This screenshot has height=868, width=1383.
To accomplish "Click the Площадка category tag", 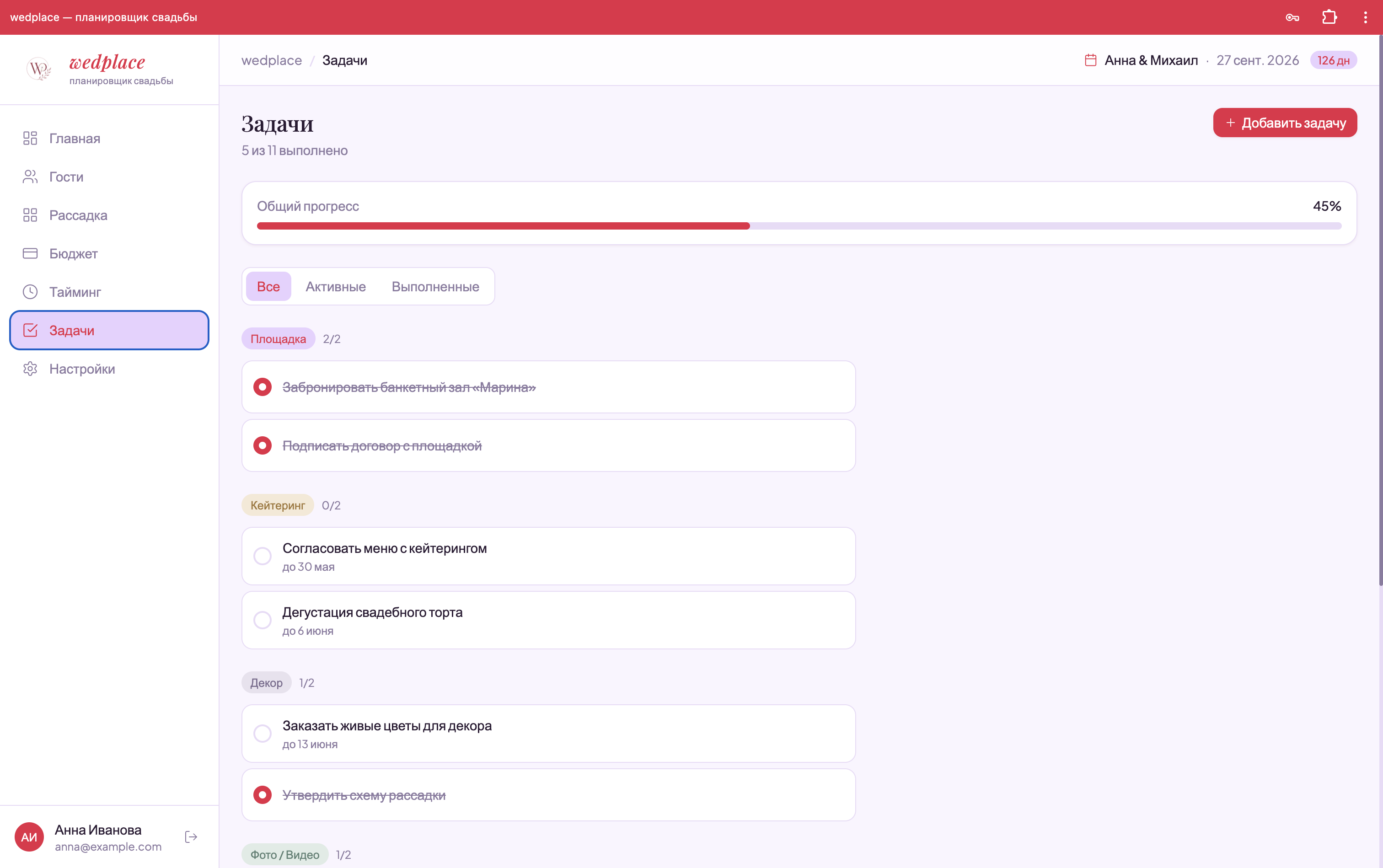I will 278,339.
